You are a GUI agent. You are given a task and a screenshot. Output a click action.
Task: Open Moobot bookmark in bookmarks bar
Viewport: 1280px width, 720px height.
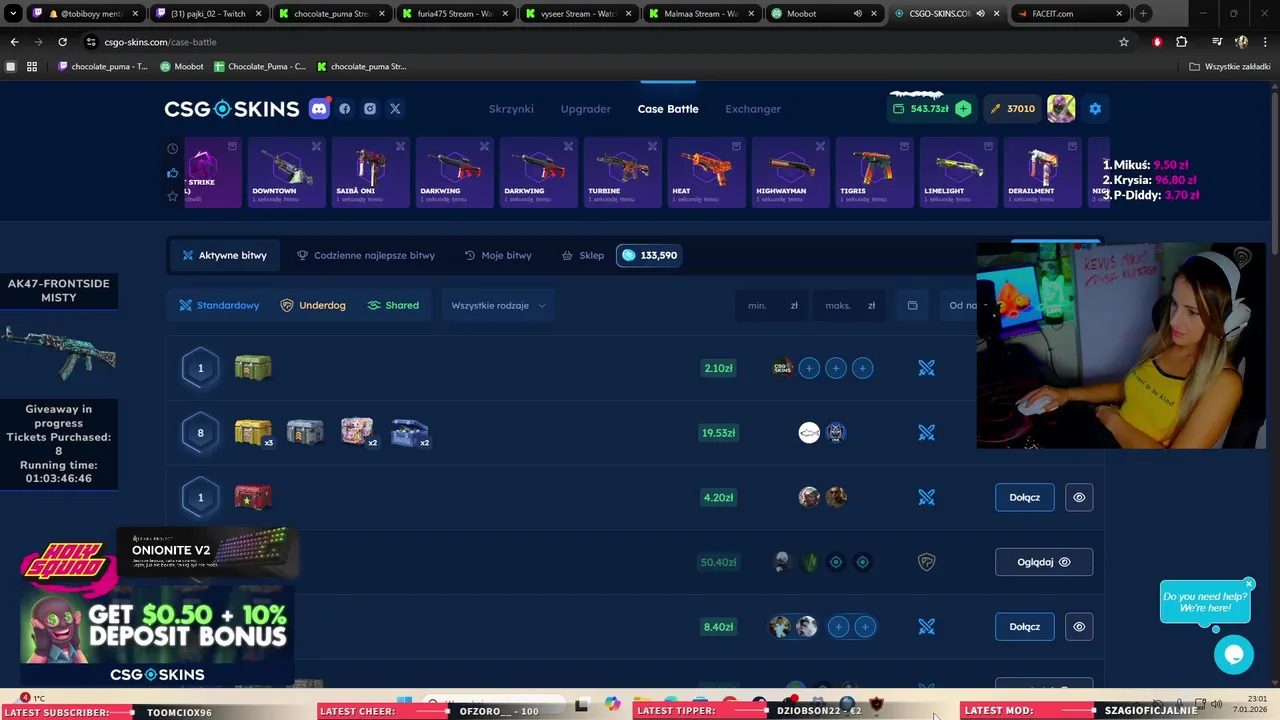(182, 67)
